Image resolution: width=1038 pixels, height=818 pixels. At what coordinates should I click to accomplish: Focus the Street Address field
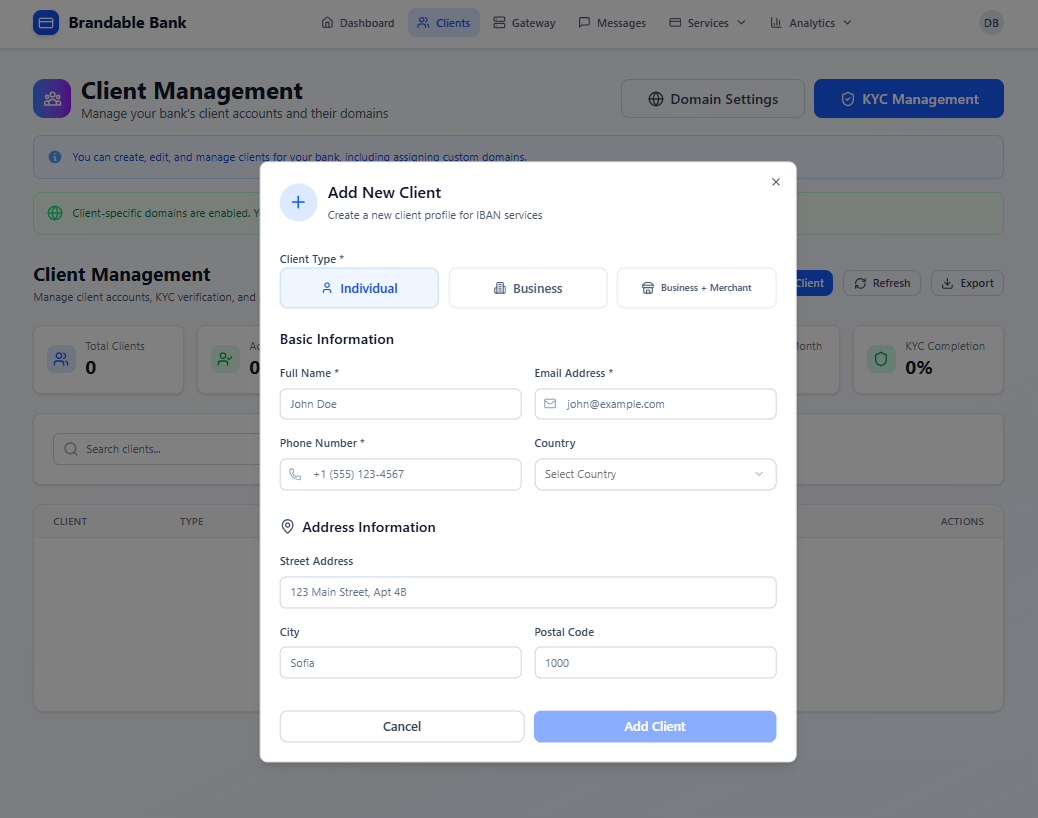coord(528,592)
